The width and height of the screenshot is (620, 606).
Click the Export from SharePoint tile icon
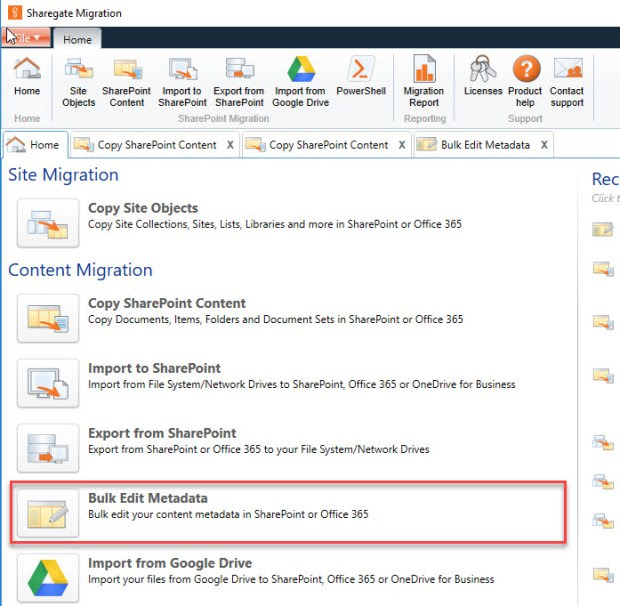(48, 447)
